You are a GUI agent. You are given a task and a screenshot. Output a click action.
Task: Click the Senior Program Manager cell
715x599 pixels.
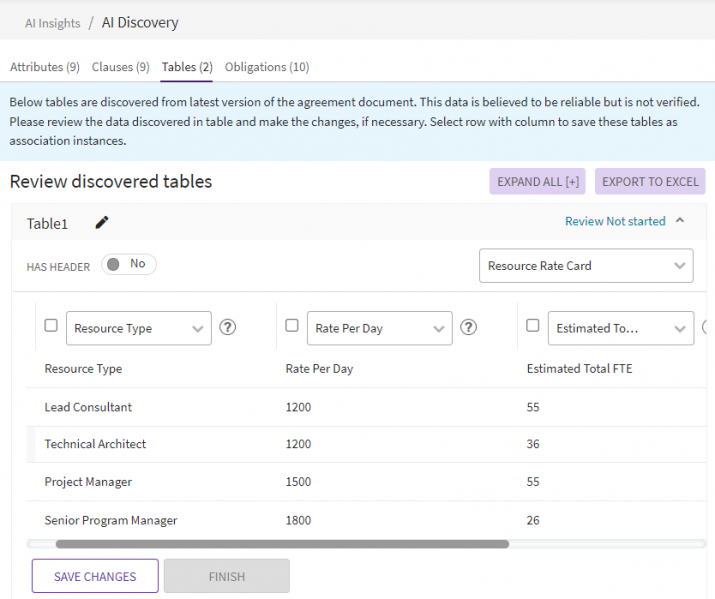pyautogui.click(x=111, y=520)
